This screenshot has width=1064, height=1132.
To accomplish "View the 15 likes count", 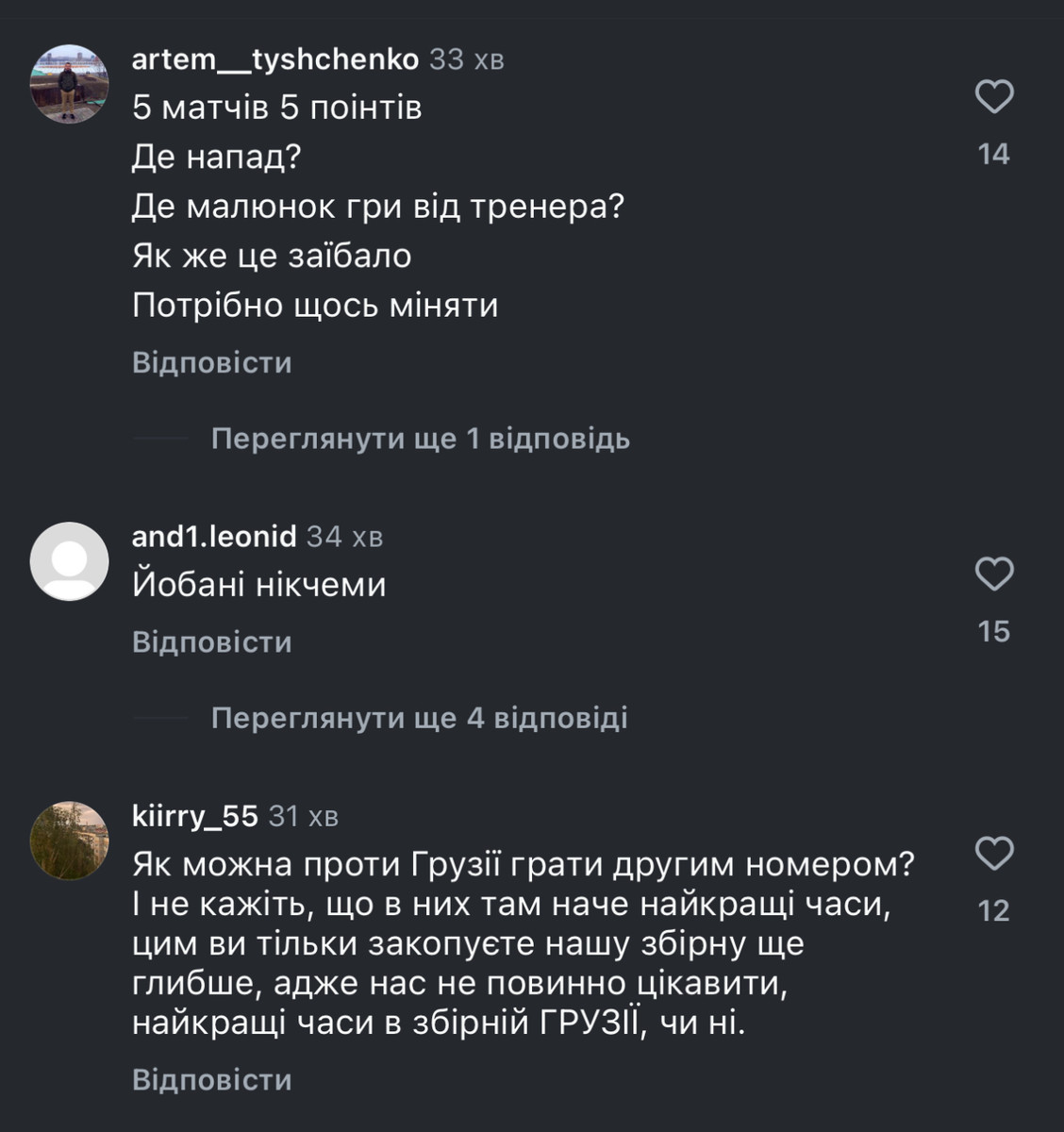I will click(x=993, y=631).
